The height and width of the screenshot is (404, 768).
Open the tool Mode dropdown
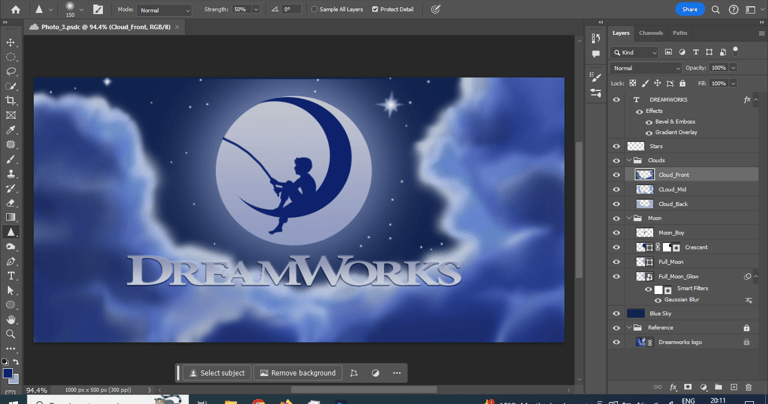164,10
